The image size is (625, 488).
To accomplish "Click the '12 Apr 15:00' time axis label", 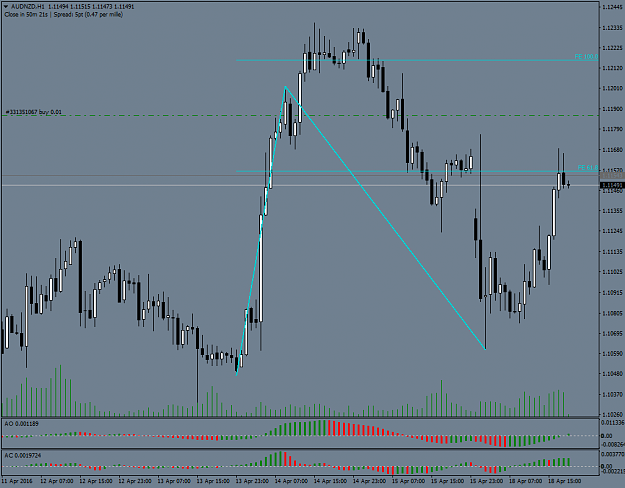I will (x=96, y=481).
